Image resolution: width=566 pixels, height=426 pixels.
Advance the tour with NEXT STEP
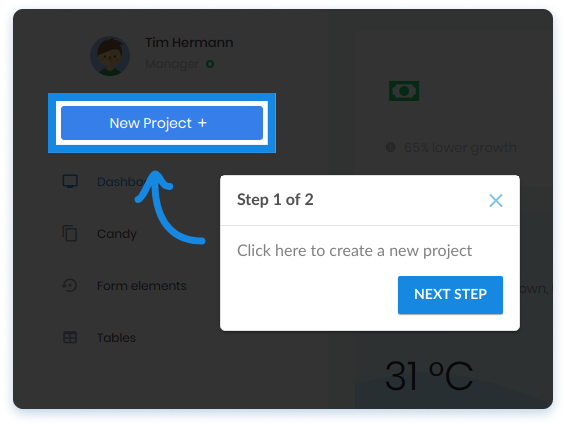click(x=450, y=295)
